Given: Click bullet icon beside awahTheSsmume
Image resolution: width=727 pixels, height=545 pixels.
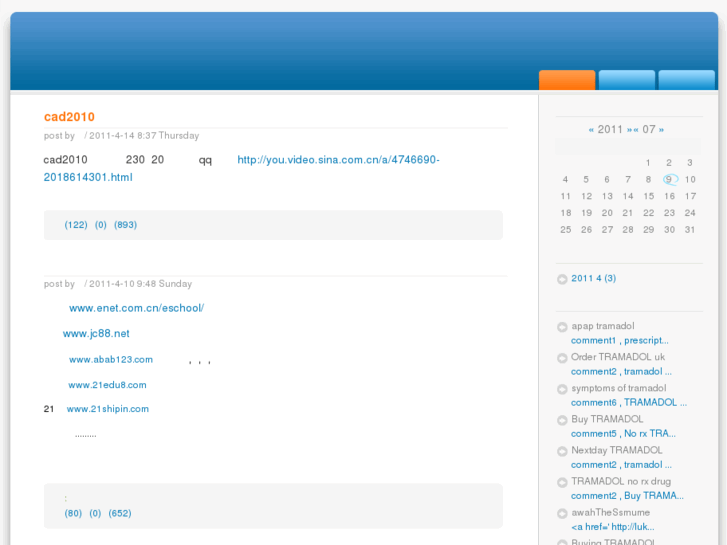Looking at the screenshot, I should click(x=562, y=513).
